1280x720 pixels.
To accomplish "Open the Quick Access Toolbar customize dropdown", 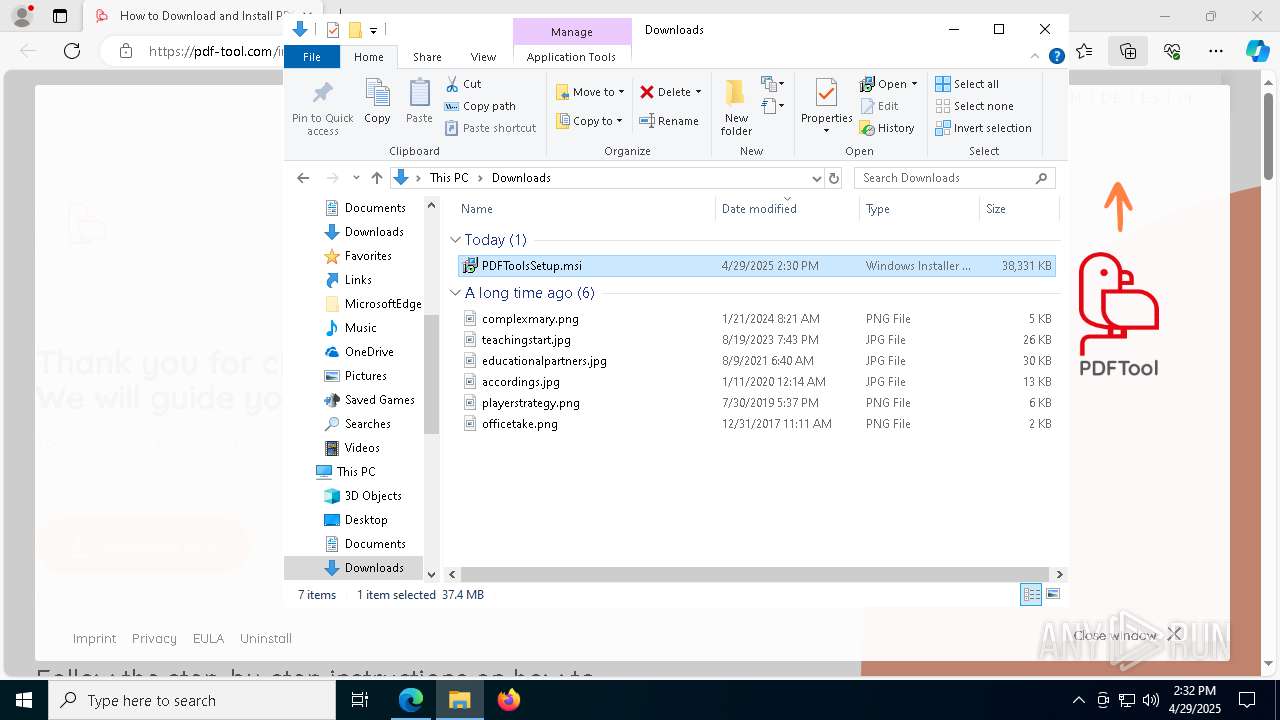I will point(373,30).
